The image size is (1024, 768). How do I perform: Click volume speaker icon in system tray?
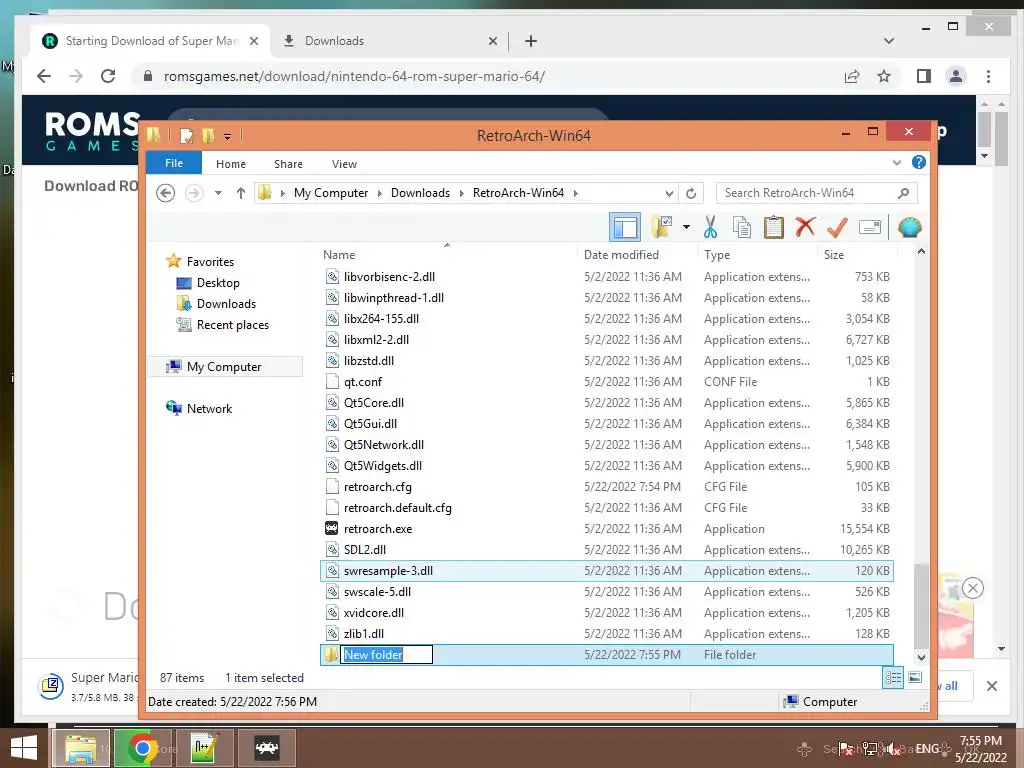891,749
